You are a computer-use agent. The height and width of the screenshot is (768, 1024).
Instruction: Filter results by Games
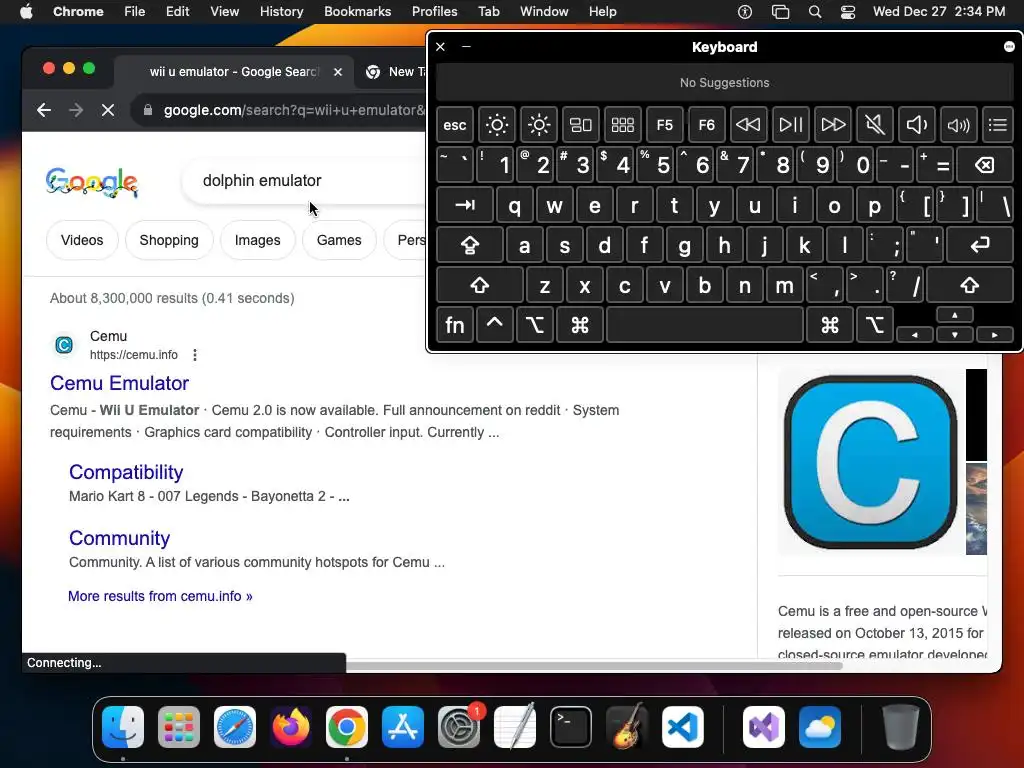339,240
